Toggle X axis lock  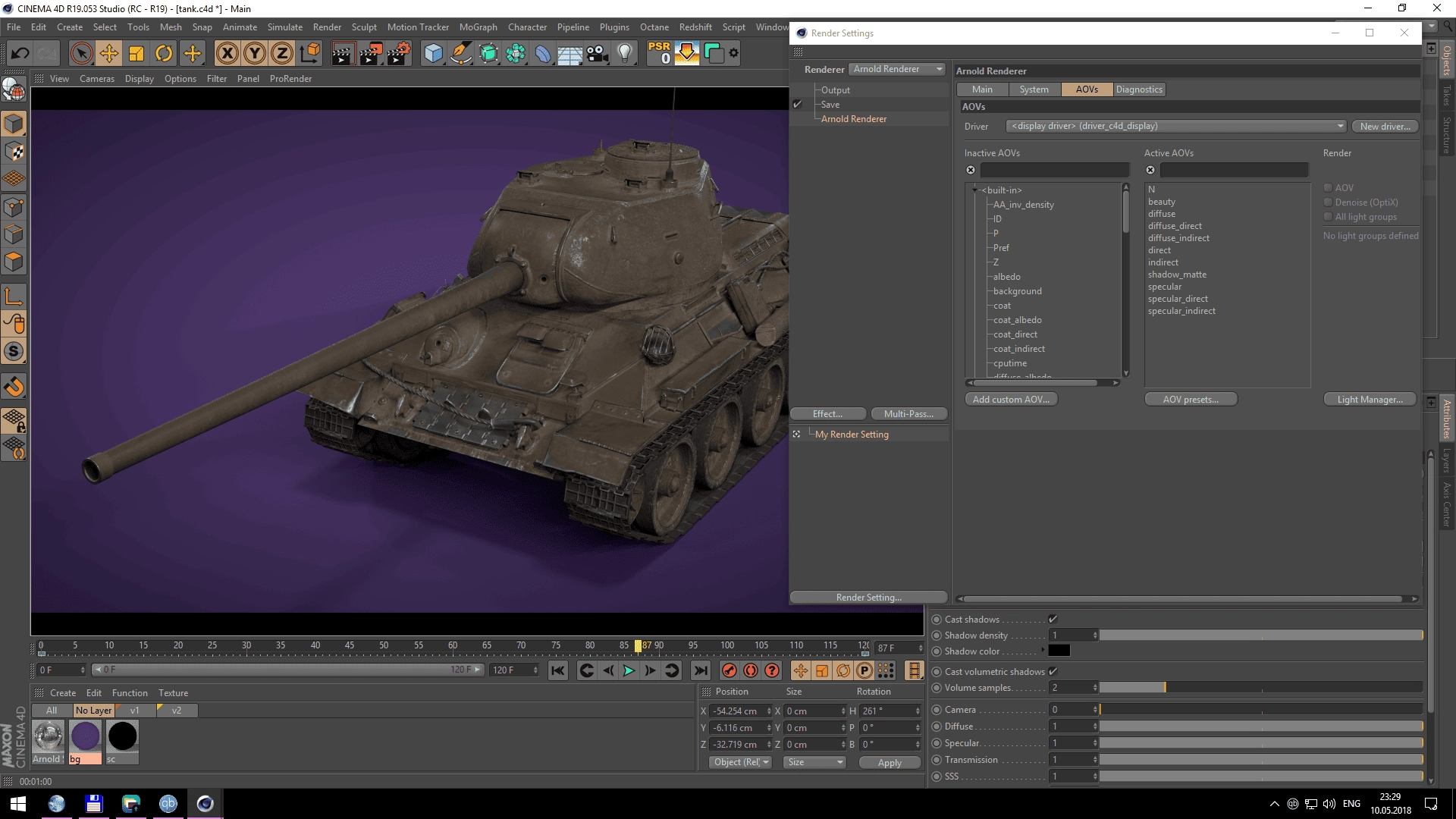click(x=227, y=53)
